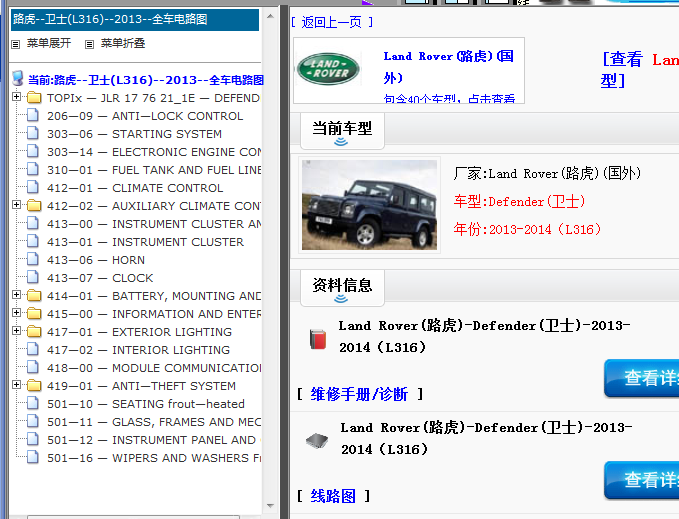Expand the 419-01 ANTI-THEFT SYSTEM node
The image size is (679, 519).
16,384
